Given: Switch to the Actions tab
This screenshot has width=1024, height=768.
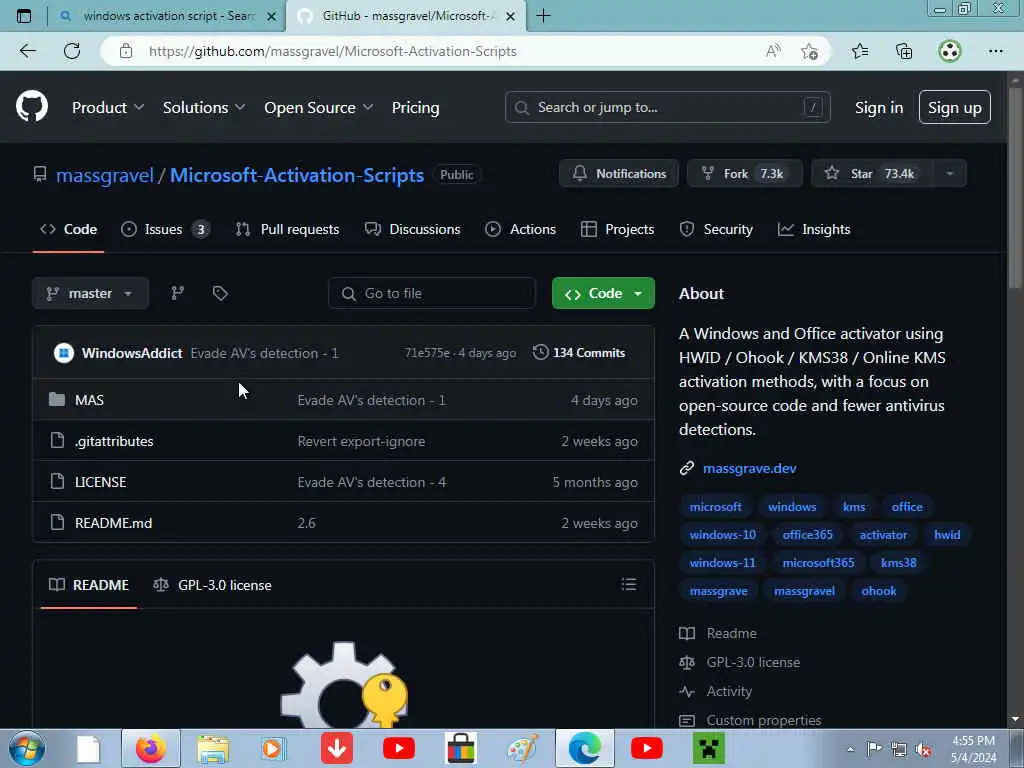Looking at the screenshot, I should pos(520,229).
